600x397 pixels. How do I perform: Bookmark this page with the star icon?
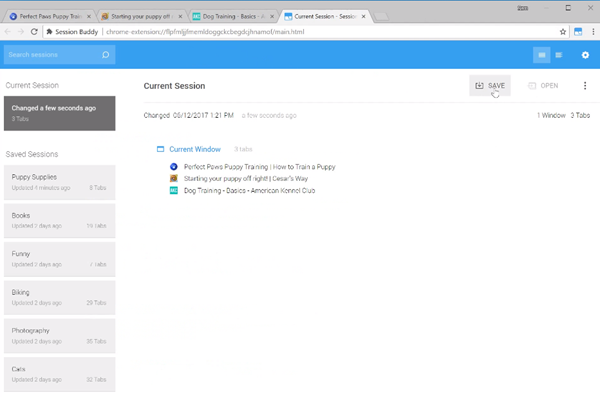tap(562, 32)
